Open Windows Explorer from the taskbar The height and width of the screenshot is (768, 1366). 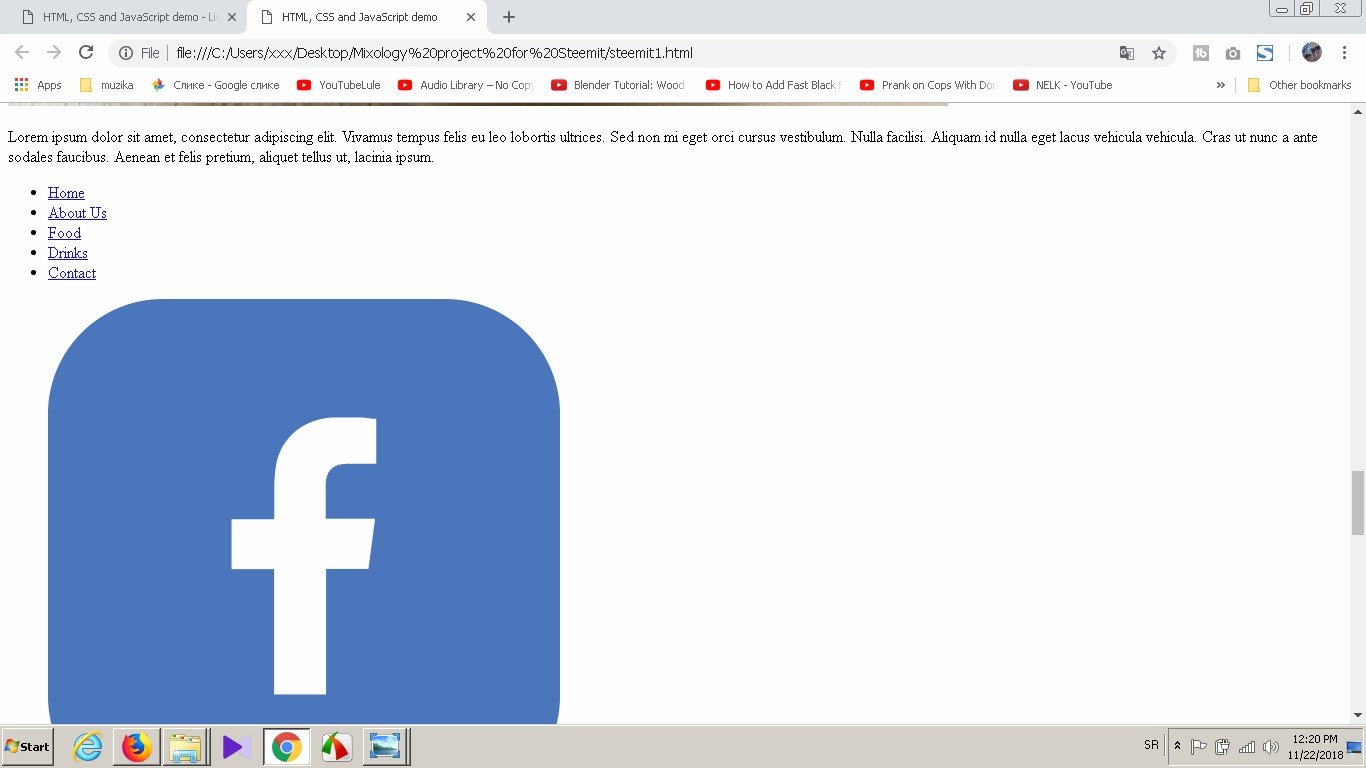(186, 747)
